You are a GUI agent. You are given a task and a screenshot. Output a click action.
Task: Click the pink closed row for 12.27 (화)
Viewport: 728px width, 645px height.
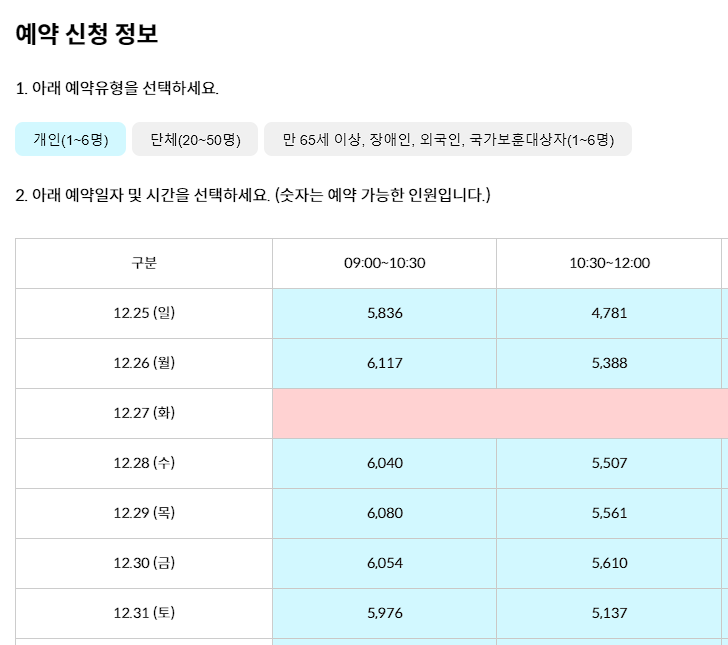[500, 413]
